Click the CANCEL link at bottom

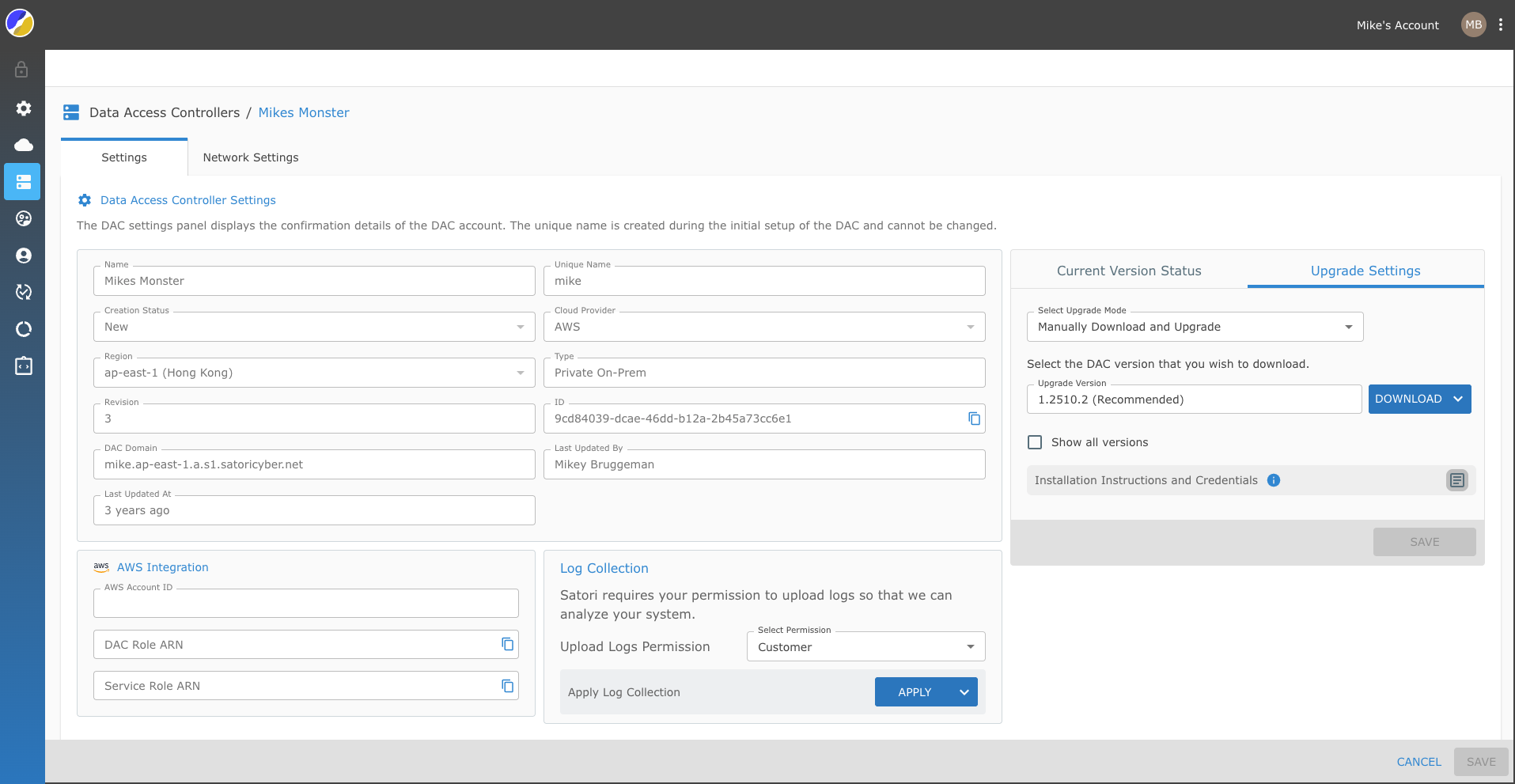[1418, 762]
